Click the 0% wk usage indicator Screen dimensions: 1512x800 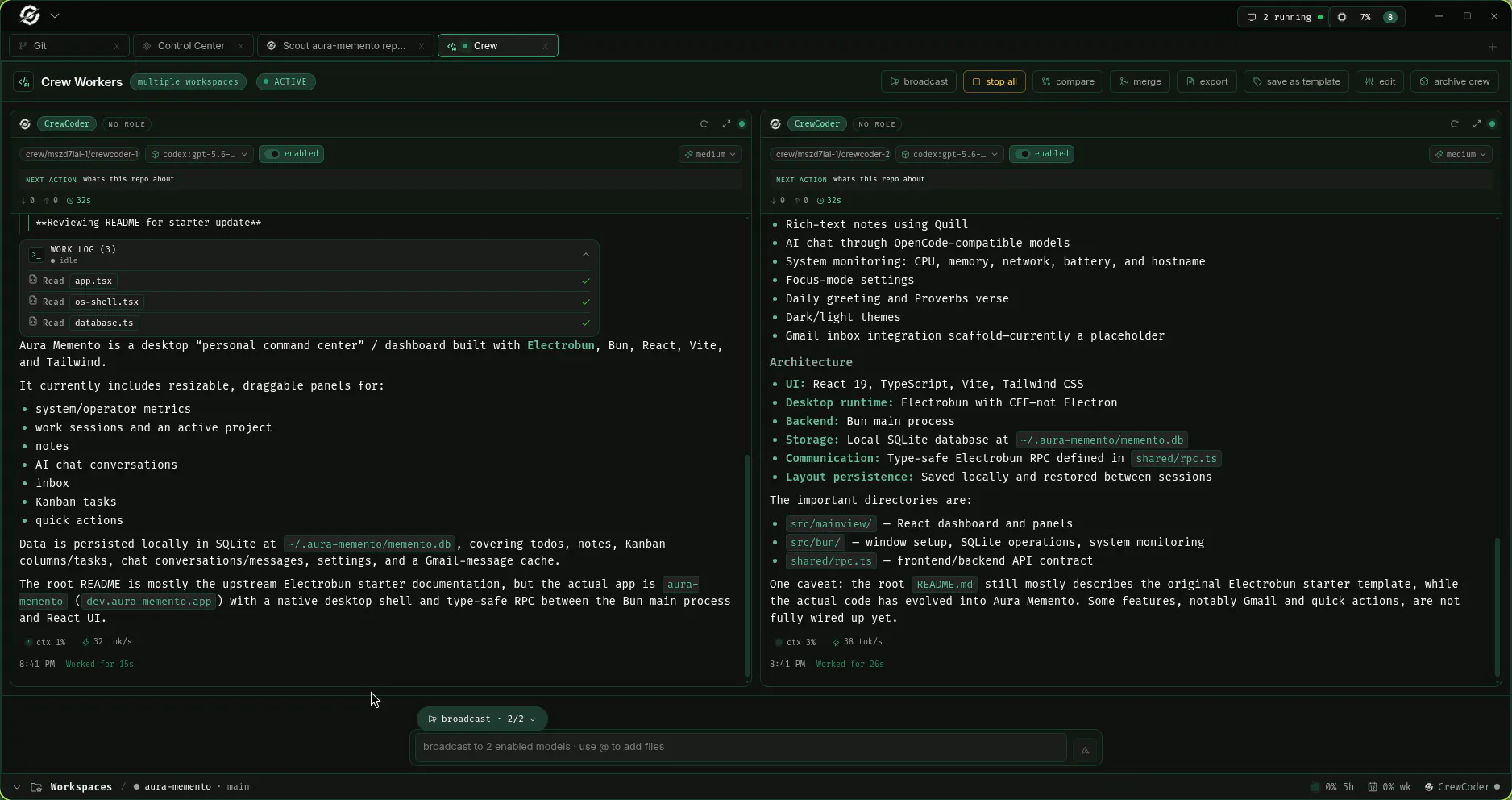(x=1389, y=787)
